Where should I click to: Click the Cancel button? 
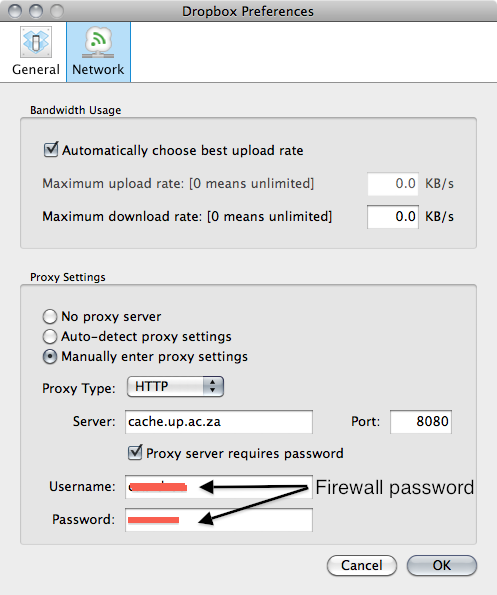click(362, 565)
